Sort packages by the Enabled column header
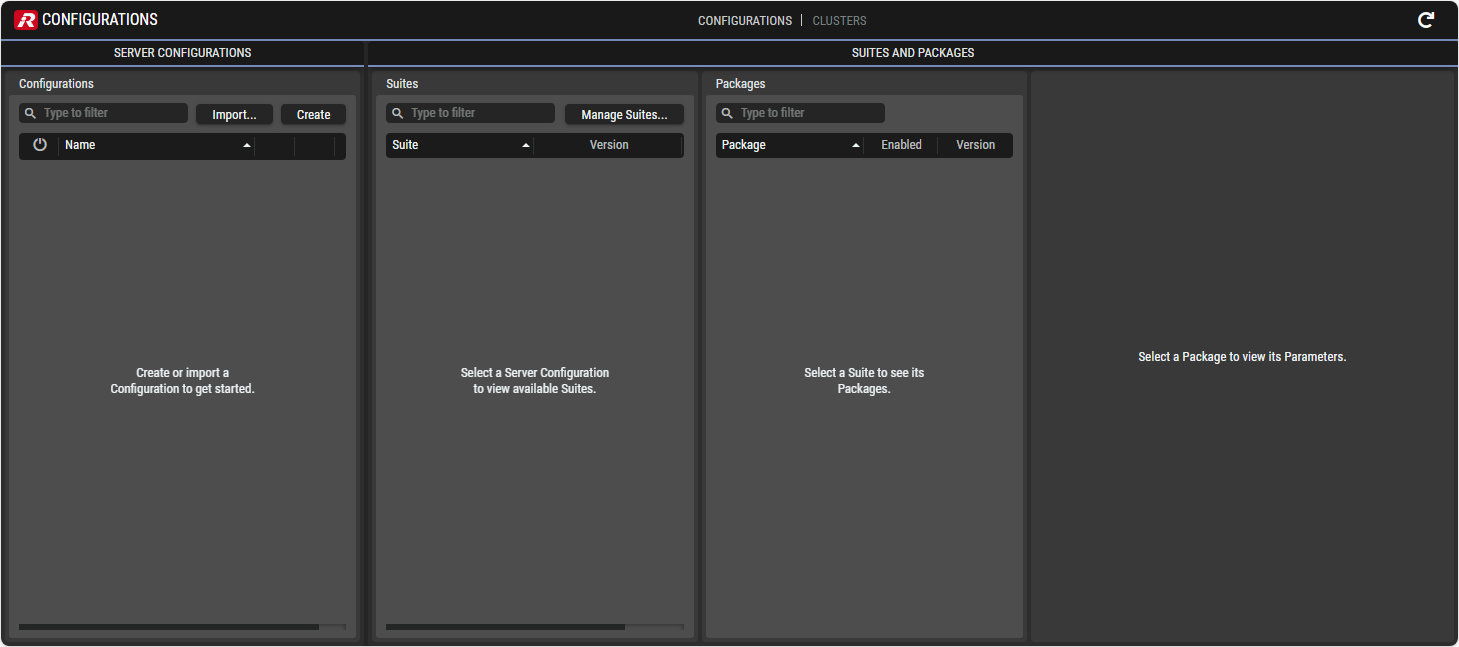This screenshot has height=647, width=1459. click(x=901, y=145)
